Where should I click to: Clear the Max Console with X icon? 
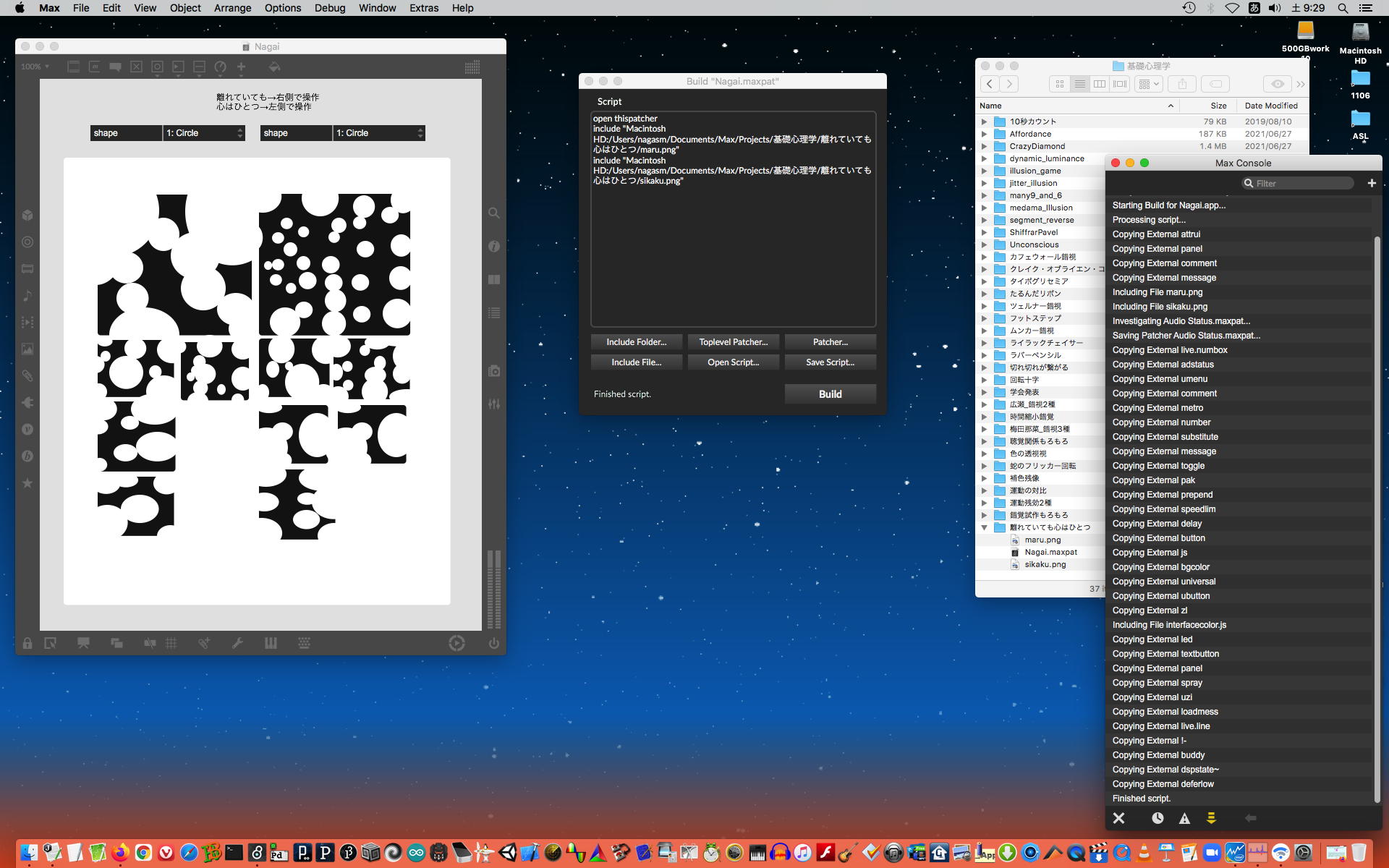pos(1118,818)
